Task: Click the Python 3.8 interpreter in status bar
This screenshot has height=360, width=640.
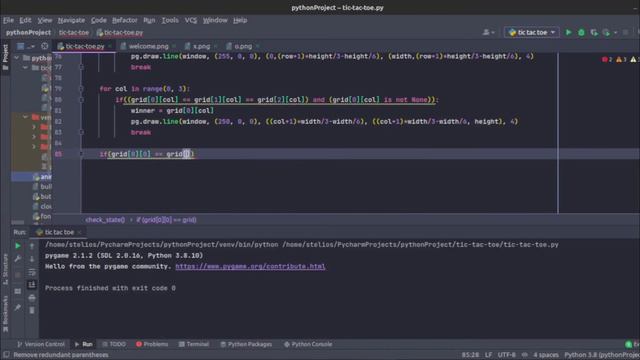Action: coord(602,355)
